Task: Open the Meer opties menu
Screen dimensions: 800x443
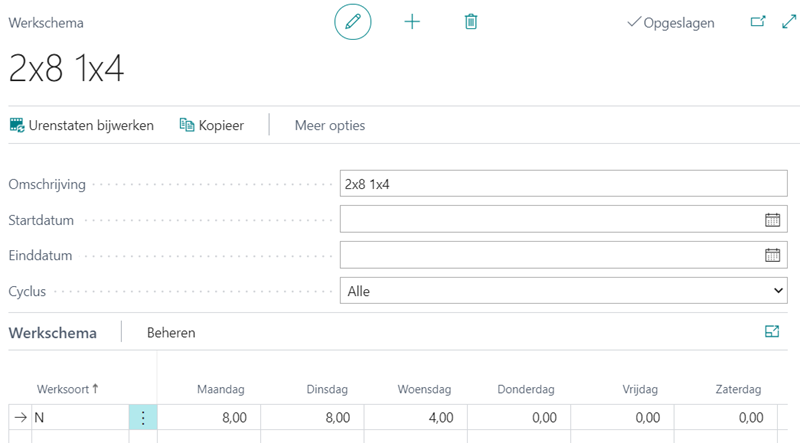Action: [x=329, y=125]
